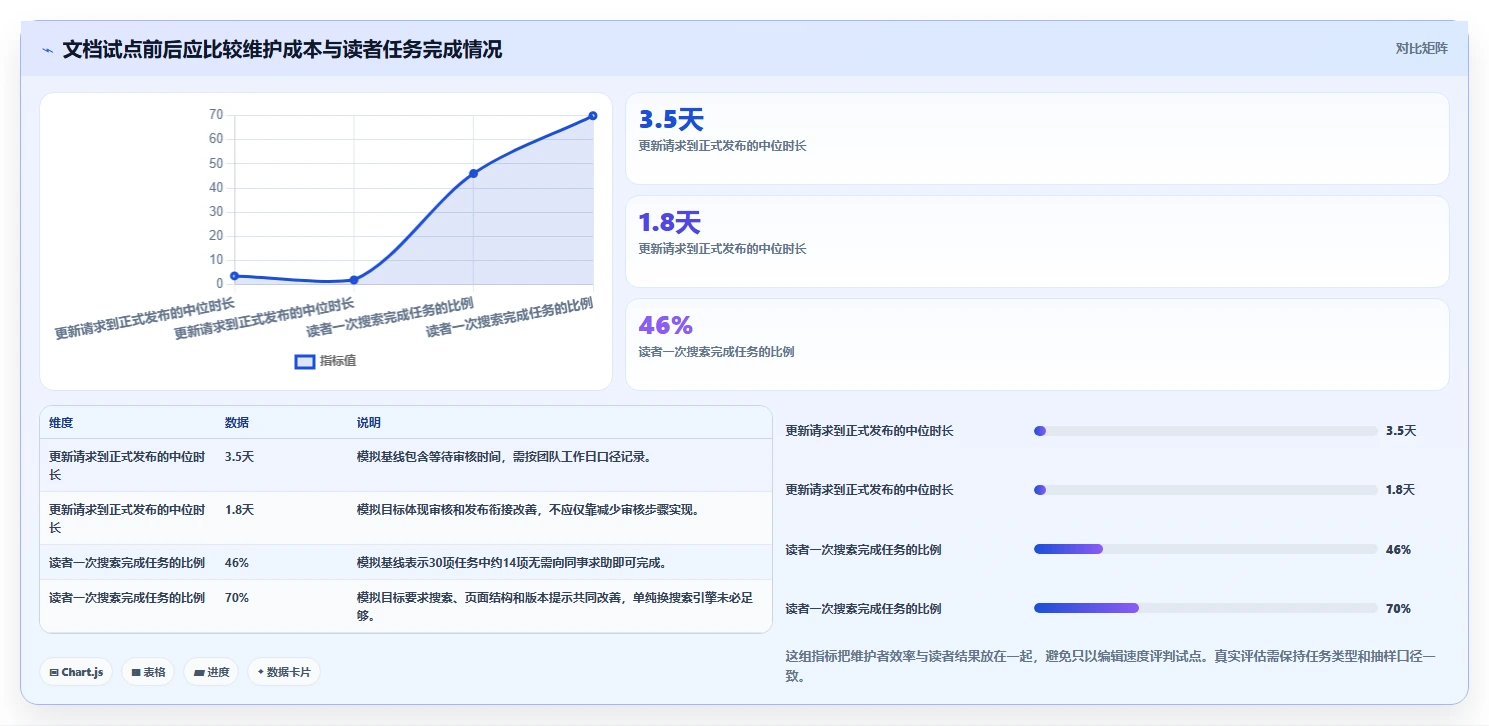Image resolution: width=1489 pixels, height=726 pixels.
Task: Click the 70% value beside the progress bar
Action: tap(1398, 608)
